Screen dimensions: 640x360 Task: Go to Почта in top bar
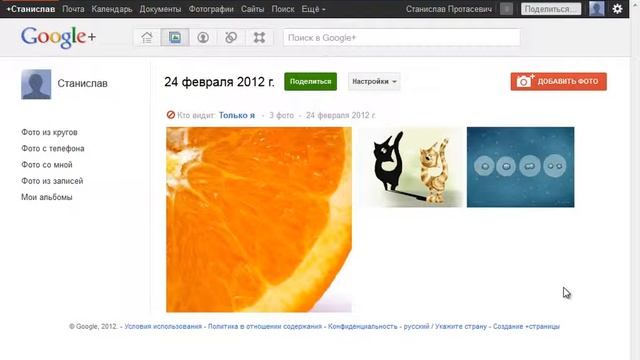click(x=73, y=9)
